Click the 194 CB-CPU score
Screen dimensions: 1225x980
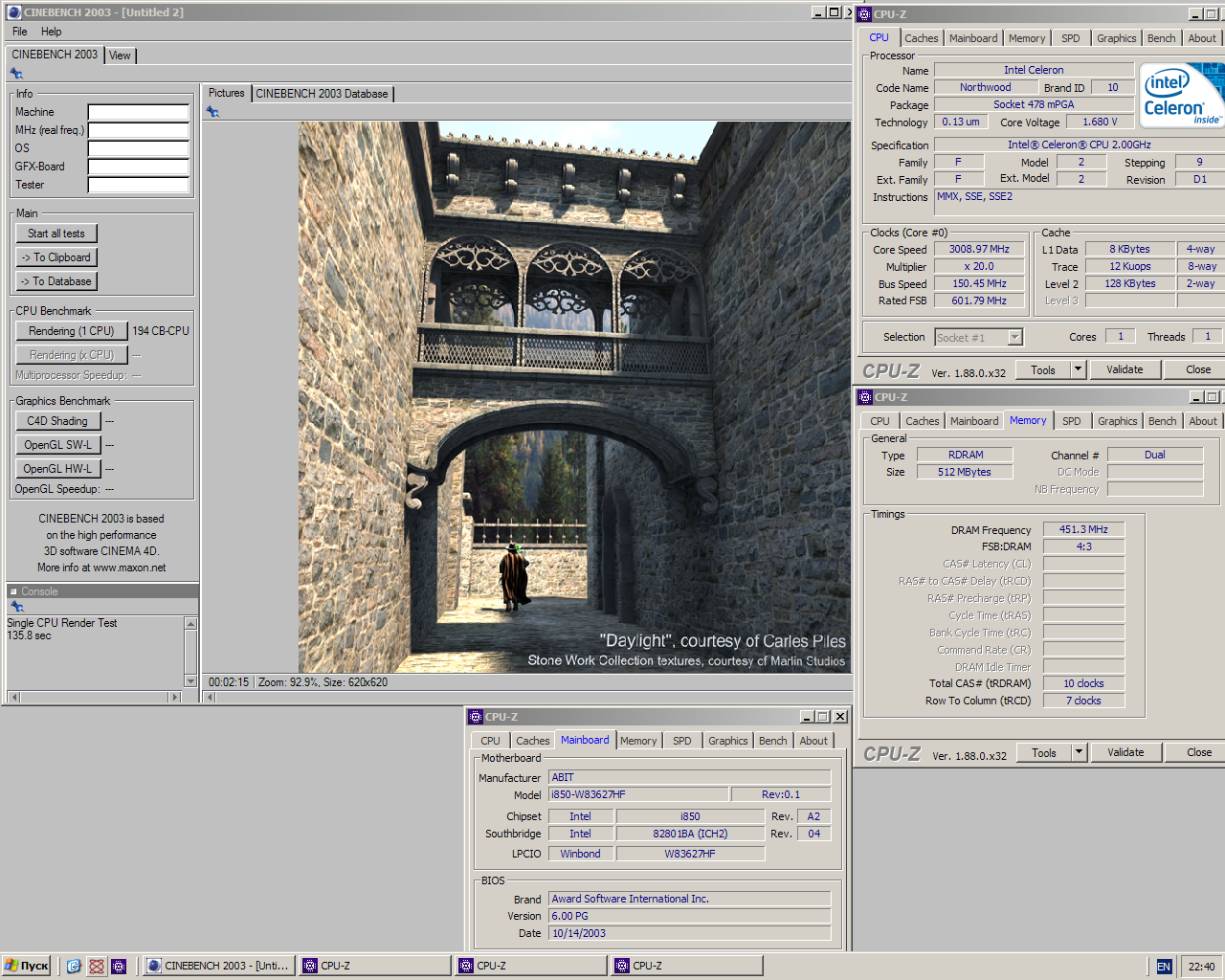pos(161,331)
